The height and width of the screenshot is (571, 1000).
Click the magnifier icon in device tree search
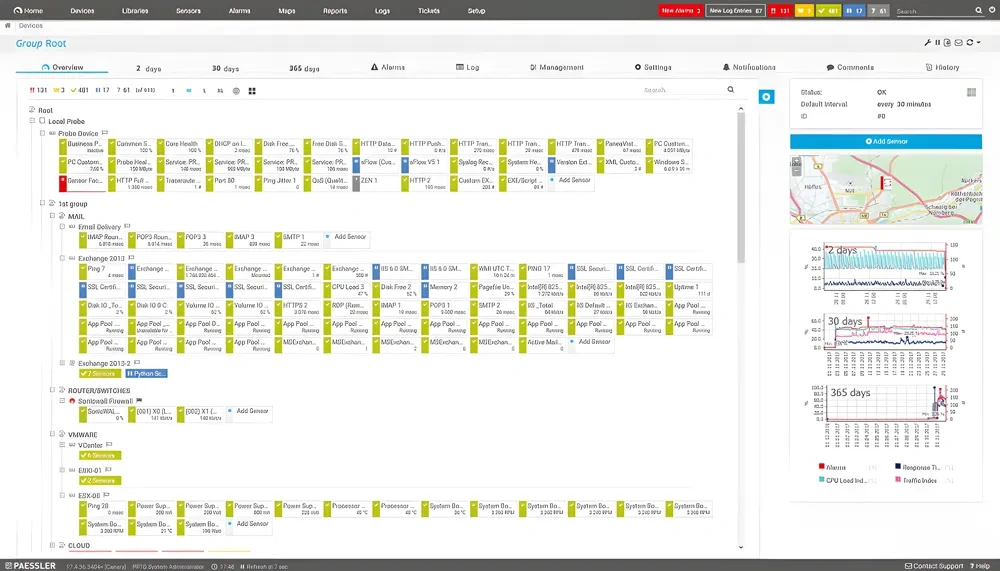point(731,90)
